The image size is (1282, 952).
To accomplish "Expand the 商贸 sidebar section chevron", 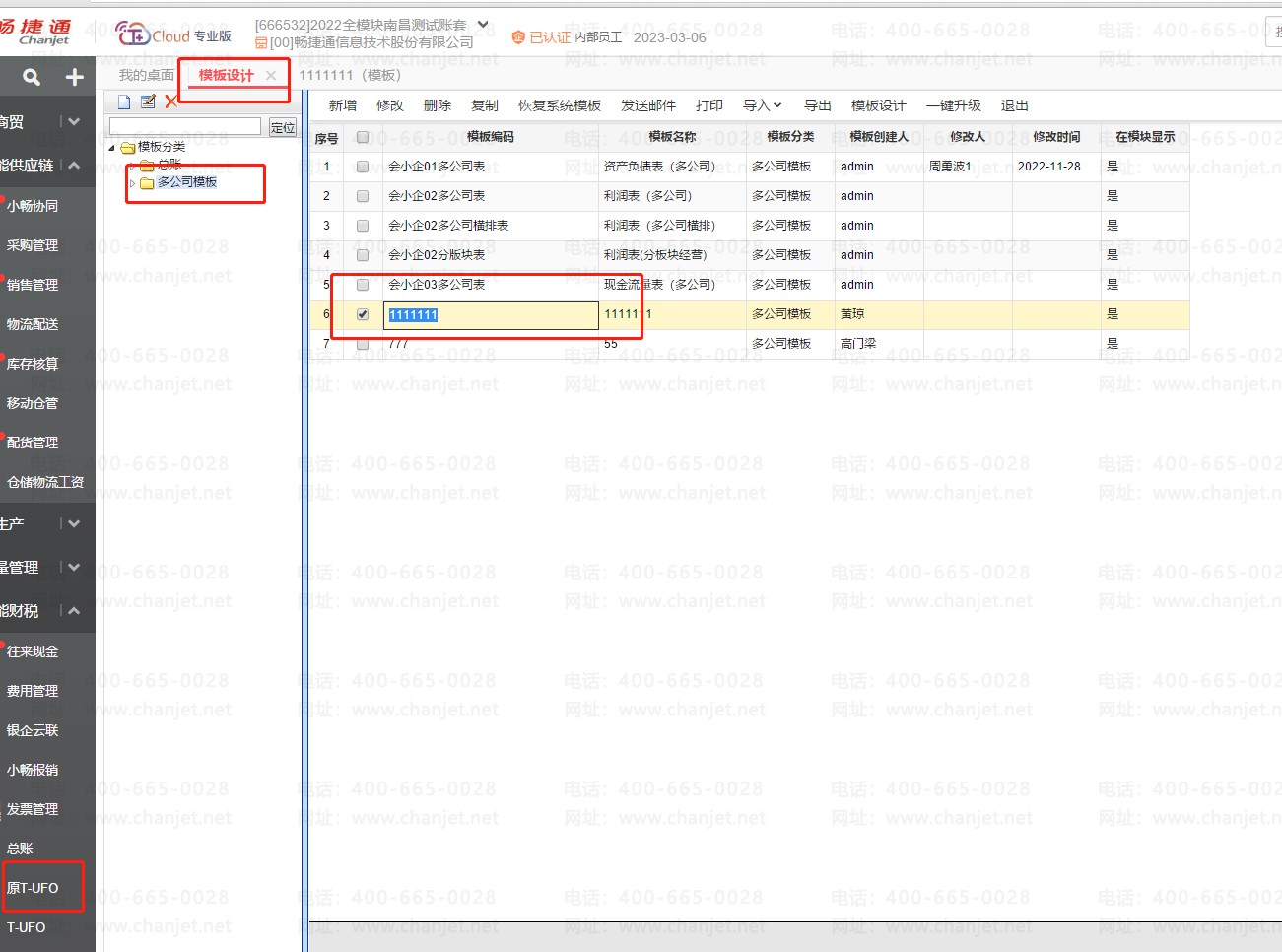I will pos(75,121).
